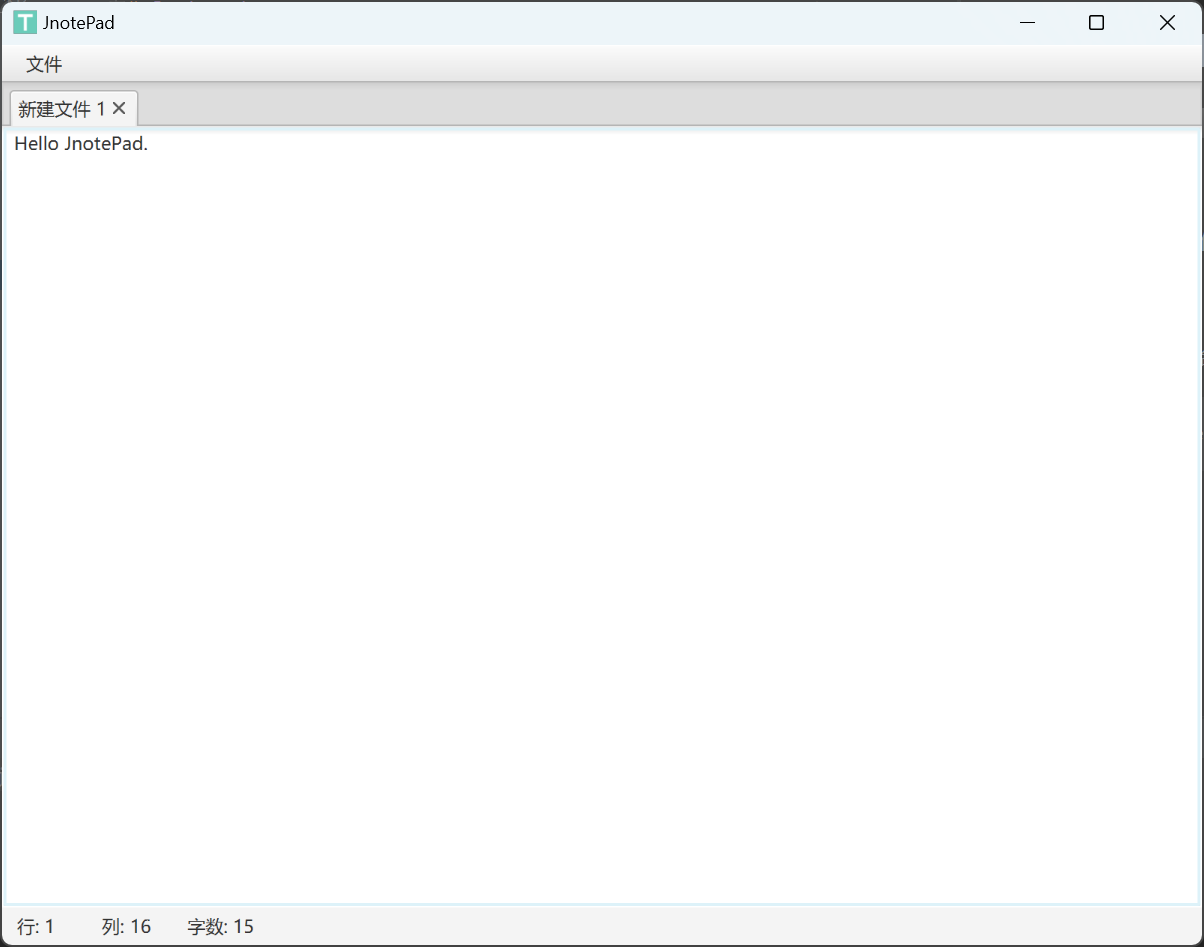This screenshot has width=1204, height=947.
Task: Select the text line "Hello JnotePad."
Action: point(80,143)
